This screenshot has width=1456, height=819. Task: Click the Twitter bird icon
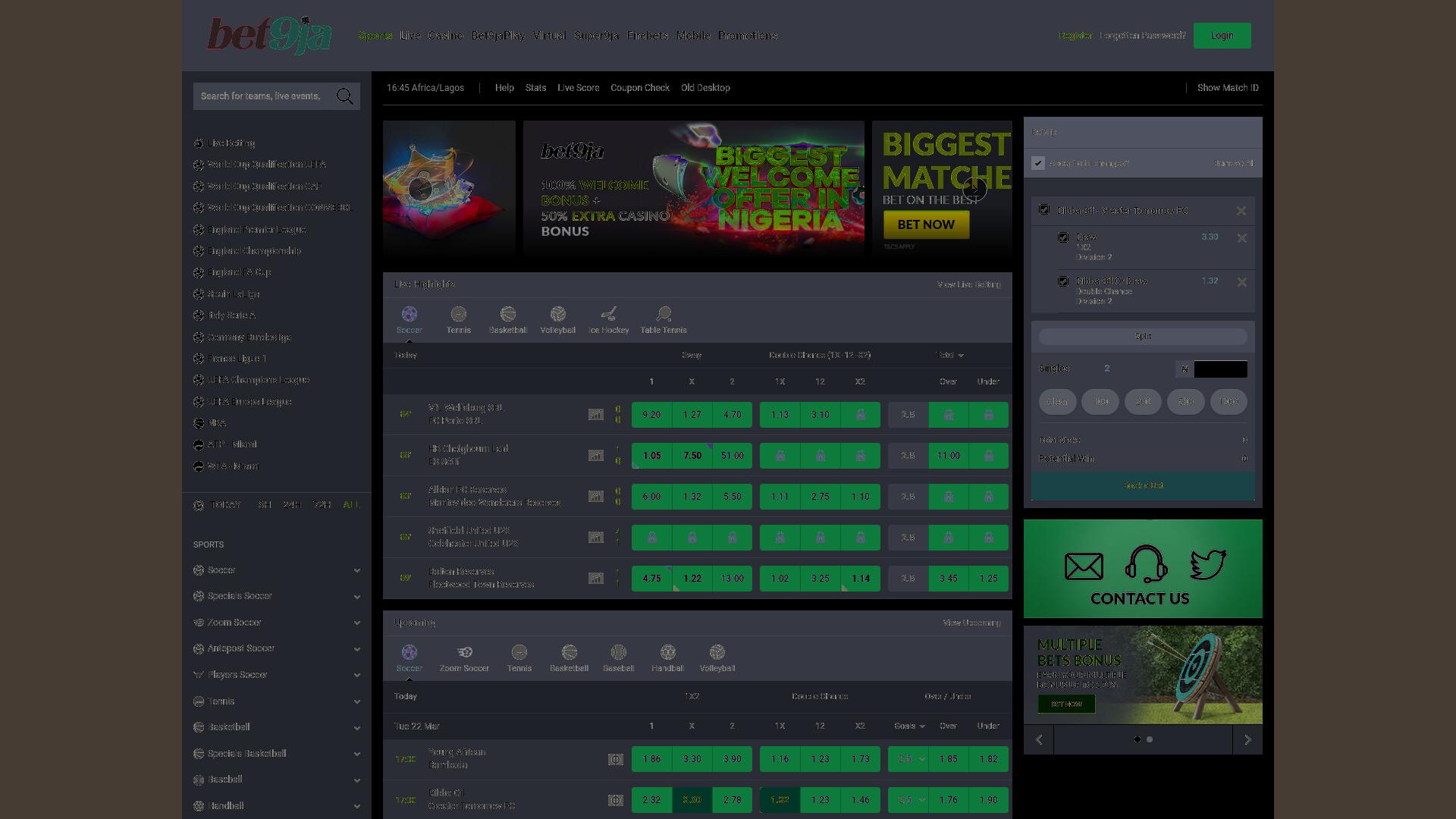pyautogui.click(x=1208, y=565)
